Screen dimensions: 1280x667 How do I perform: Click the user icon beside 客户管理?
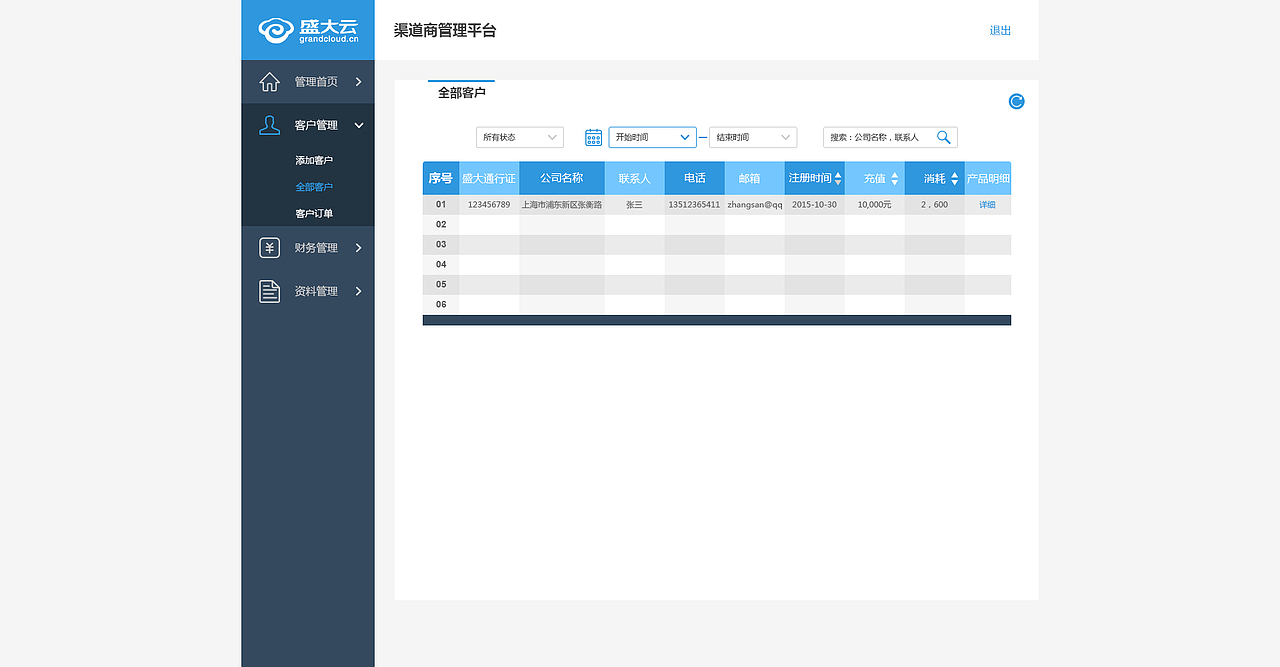(269, 125)
